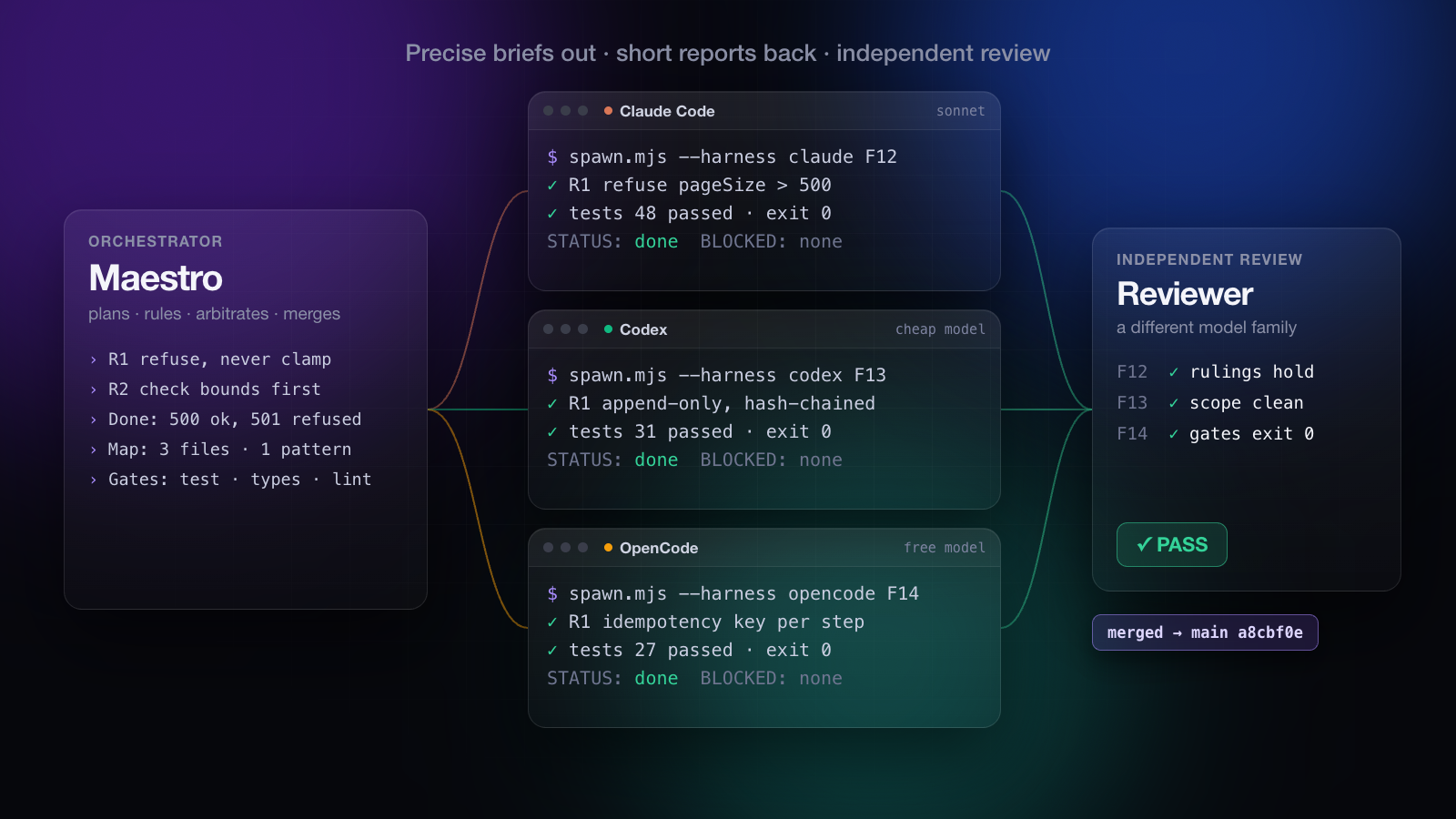The image size is (1456, 819).
Task: Click the checkmark before 'tests 27 passed'
Action: pyautogui.click(x=552, y=651)
